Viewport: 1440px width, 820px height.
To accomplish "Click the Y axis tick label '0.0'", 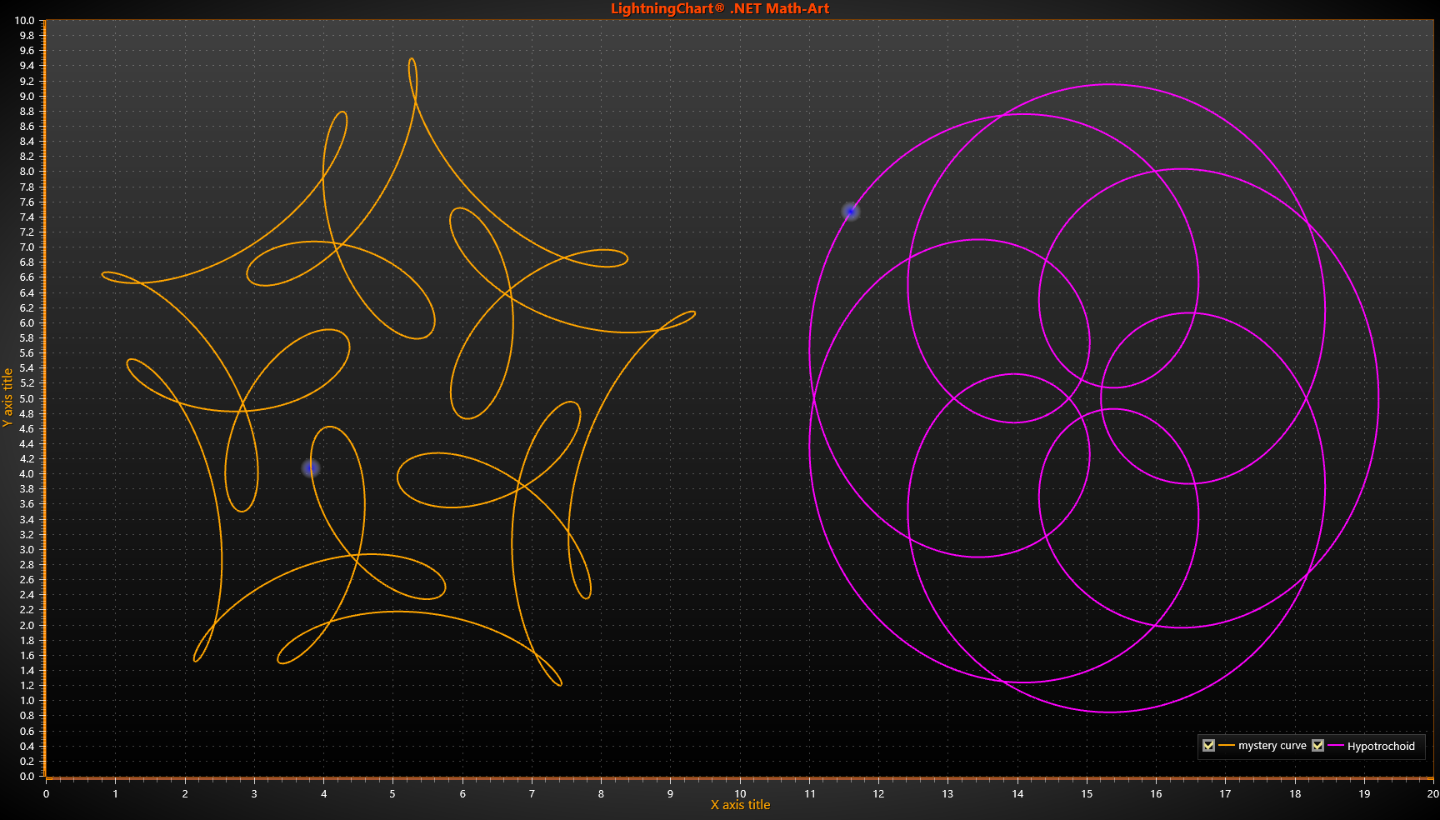I will (27, 777).
